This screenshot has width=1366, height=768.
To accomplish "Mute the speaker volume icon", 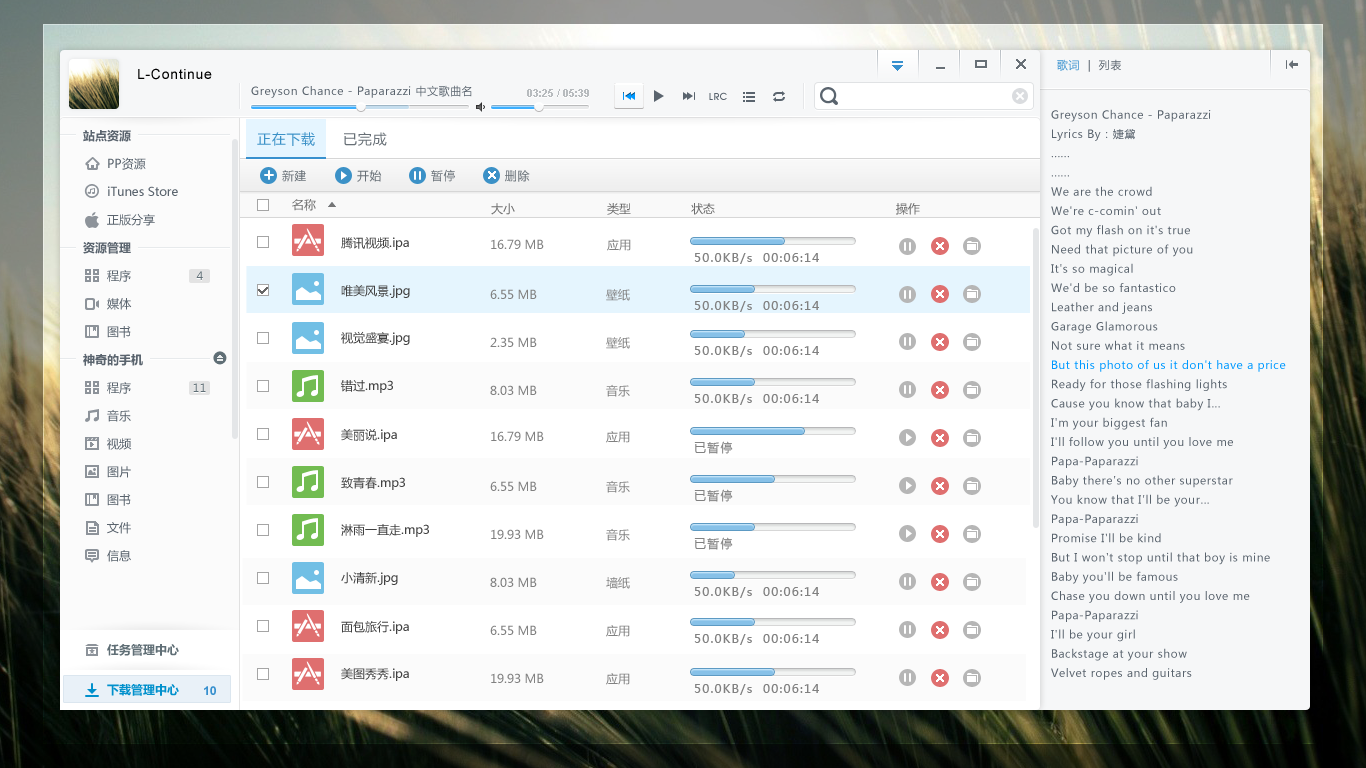I will tap(481, 107).
